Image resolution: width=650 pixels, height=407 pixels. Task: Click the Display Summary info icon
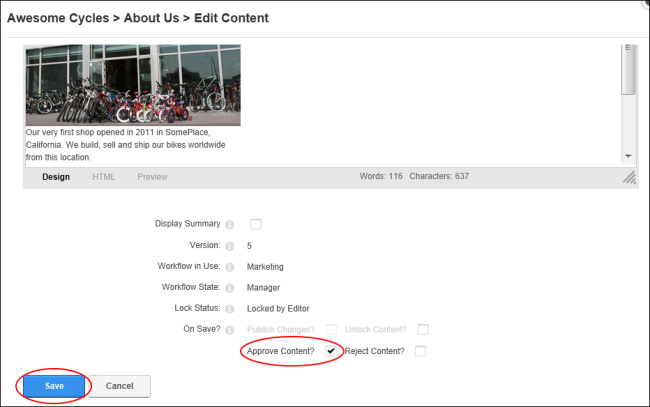(x=230, y=225)
